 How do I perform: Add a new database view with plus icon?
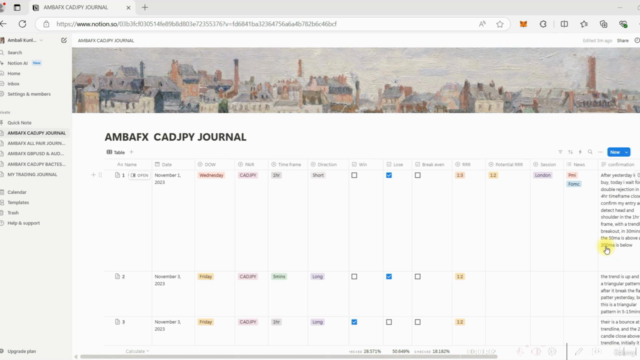pos(131,152)
